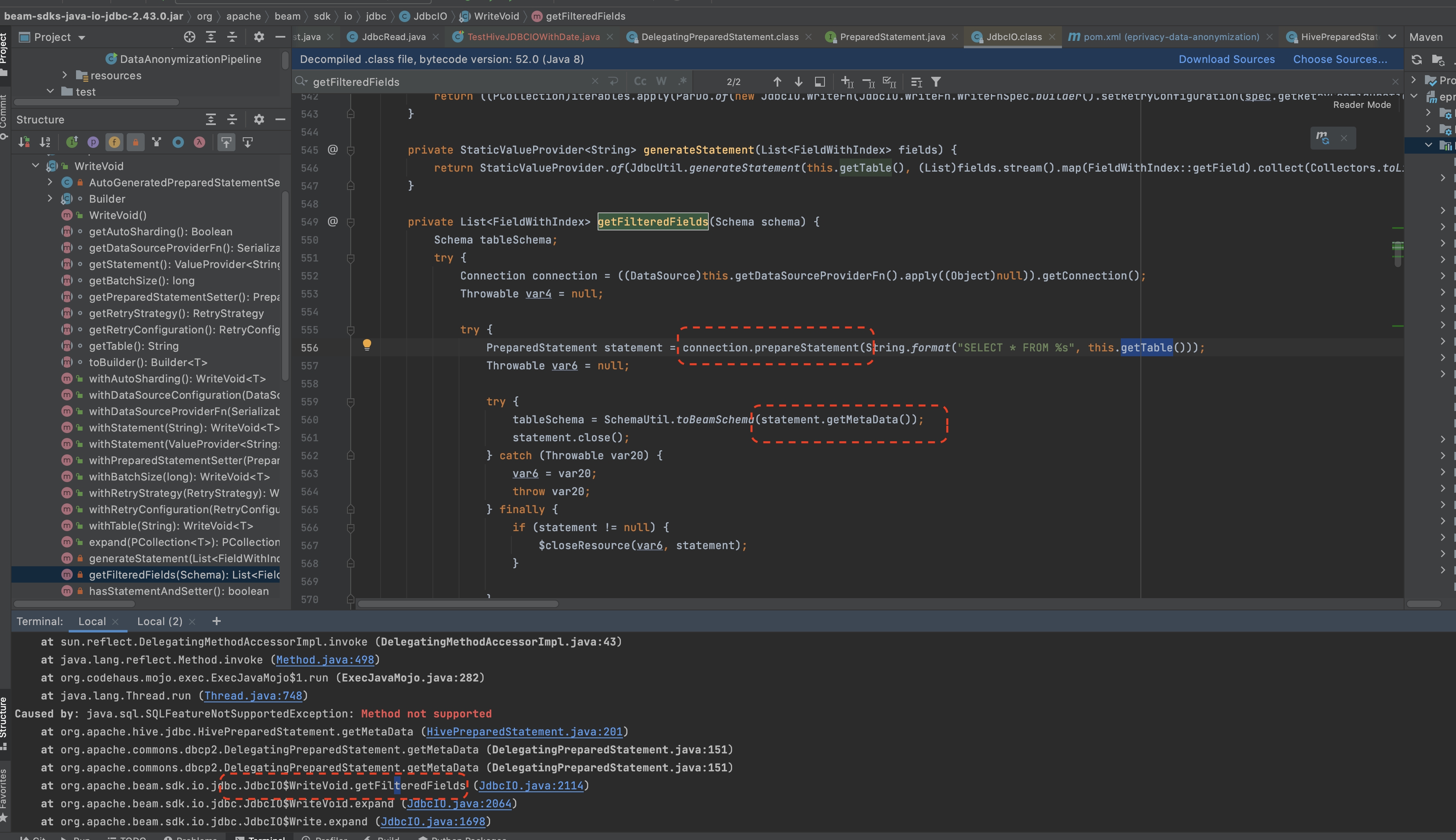The height and width of the screenshot is (840, 1456).
Task: Click Maven reload projects icon
Action: point(1417,59)
